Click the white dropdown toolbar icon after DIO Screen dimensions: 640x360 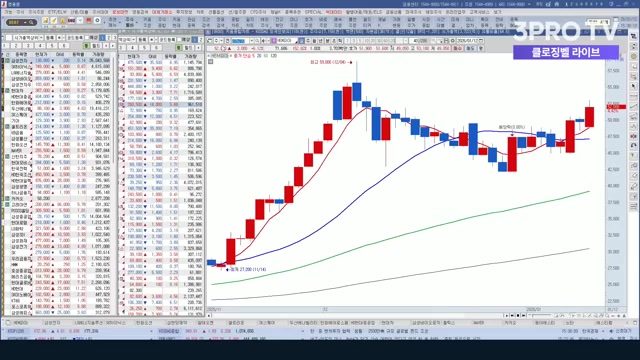click(x=80, y=20)
